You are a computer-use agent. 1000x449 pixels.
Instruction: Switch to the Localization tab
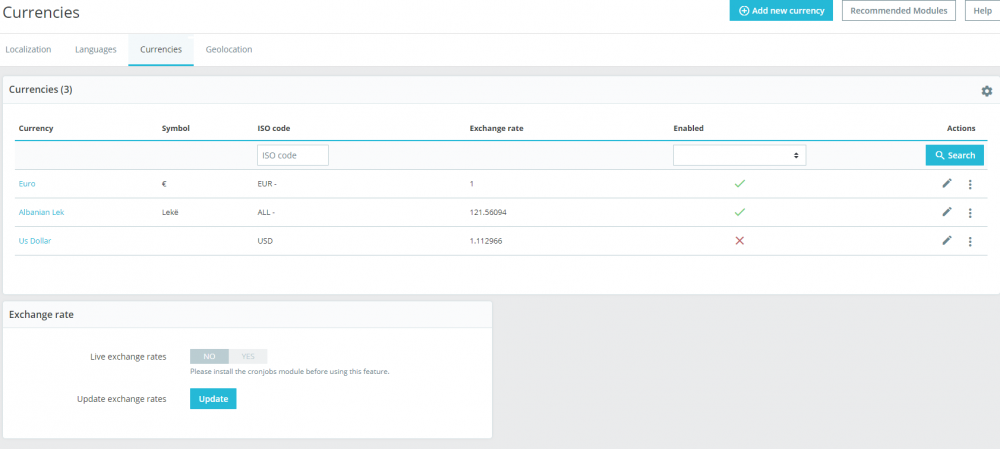(28, 49)
